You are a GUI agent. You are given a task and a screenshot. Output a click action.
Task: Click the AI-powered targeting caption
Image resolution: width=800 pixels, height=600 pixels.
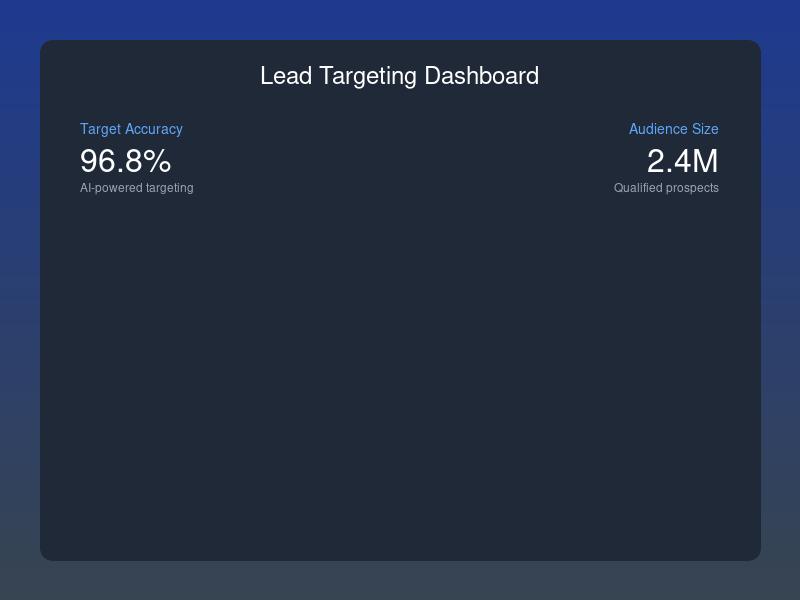click(x=137, y=187)
